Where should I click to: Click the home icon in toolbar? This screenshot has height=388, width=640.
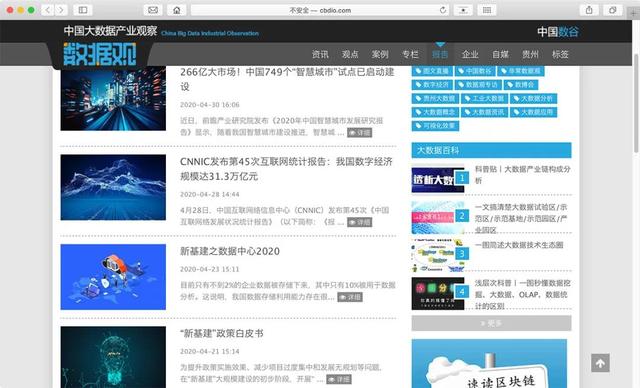pyautogui.click(x=177, y=10)
